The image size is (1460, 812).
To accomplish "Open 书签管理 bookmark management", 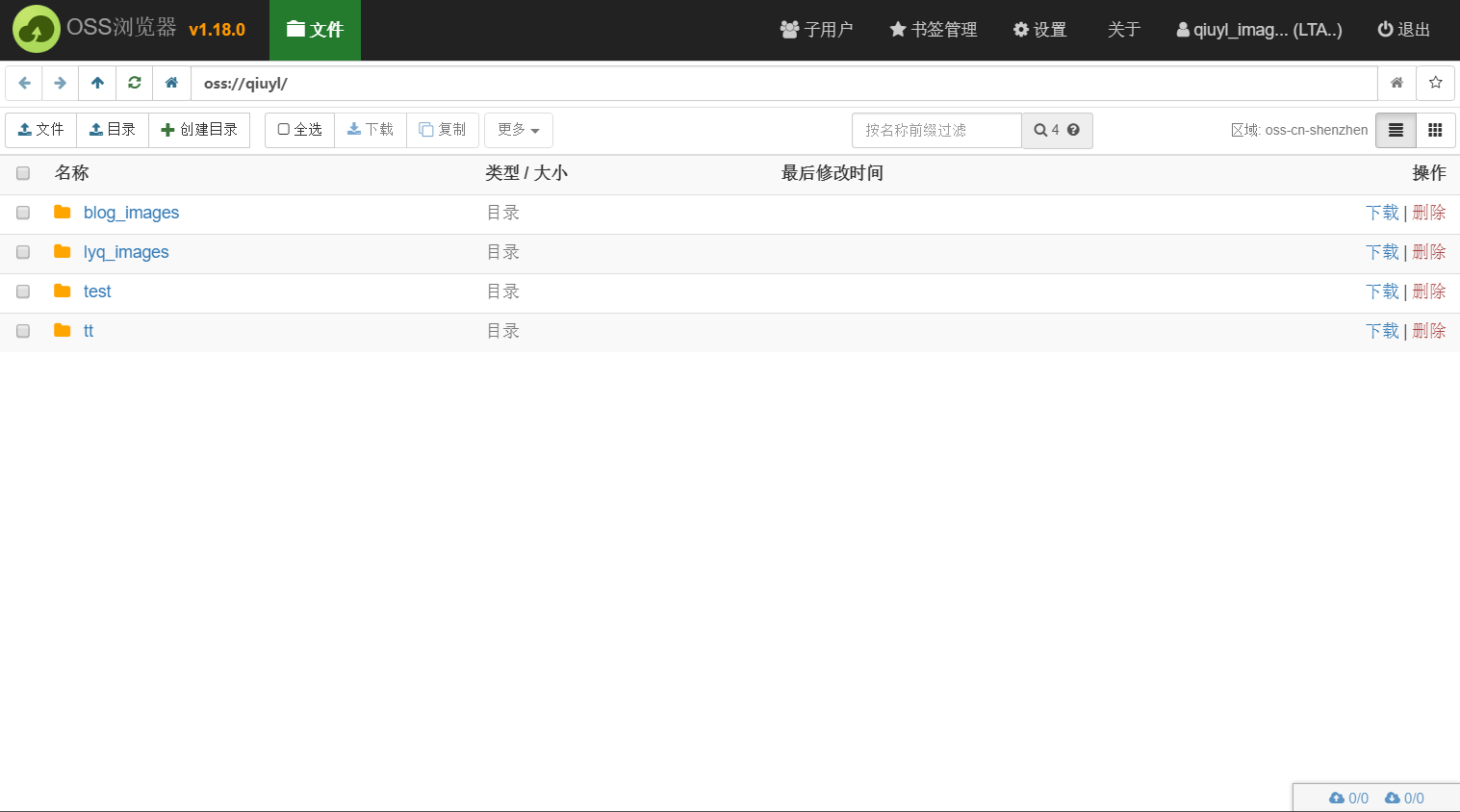I will tap(933, 30).
